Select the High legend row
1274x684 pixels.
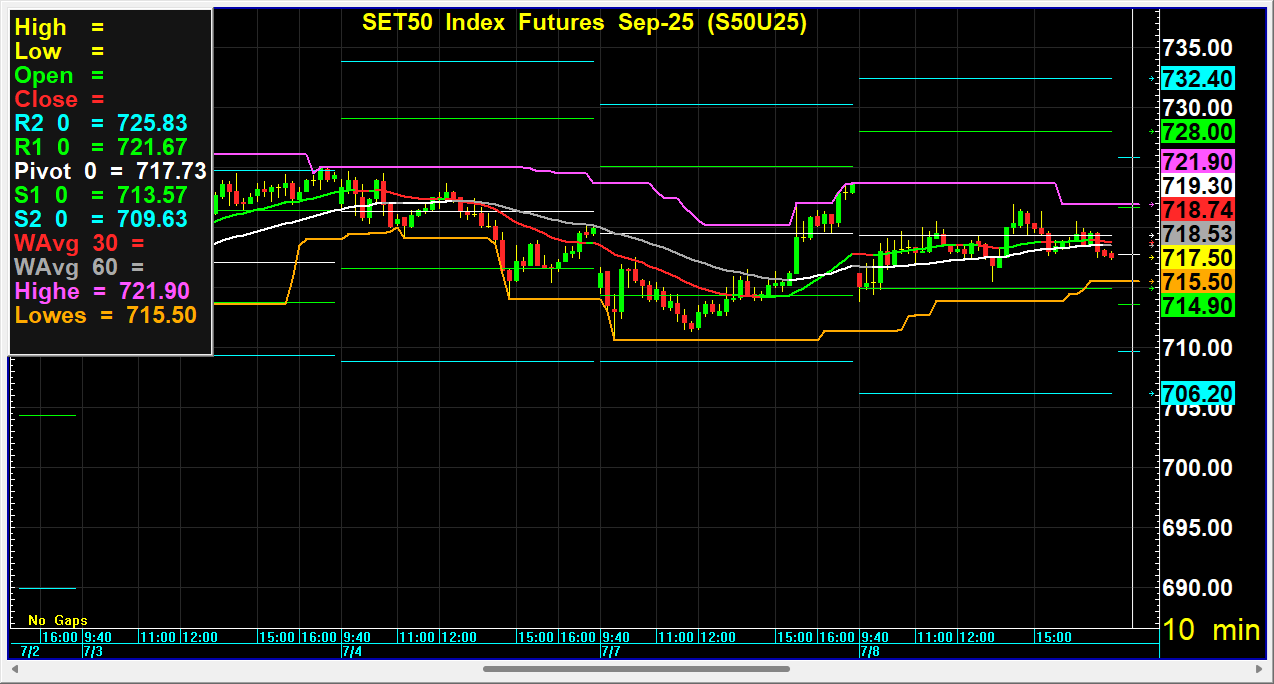click(59, 27)
